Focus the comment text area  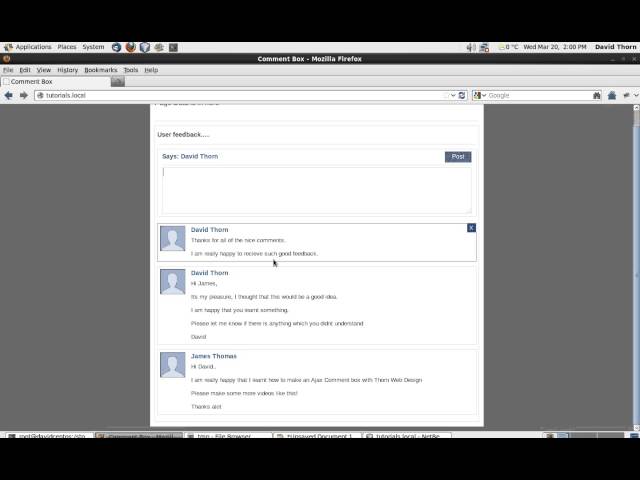[x=317, y=190]
